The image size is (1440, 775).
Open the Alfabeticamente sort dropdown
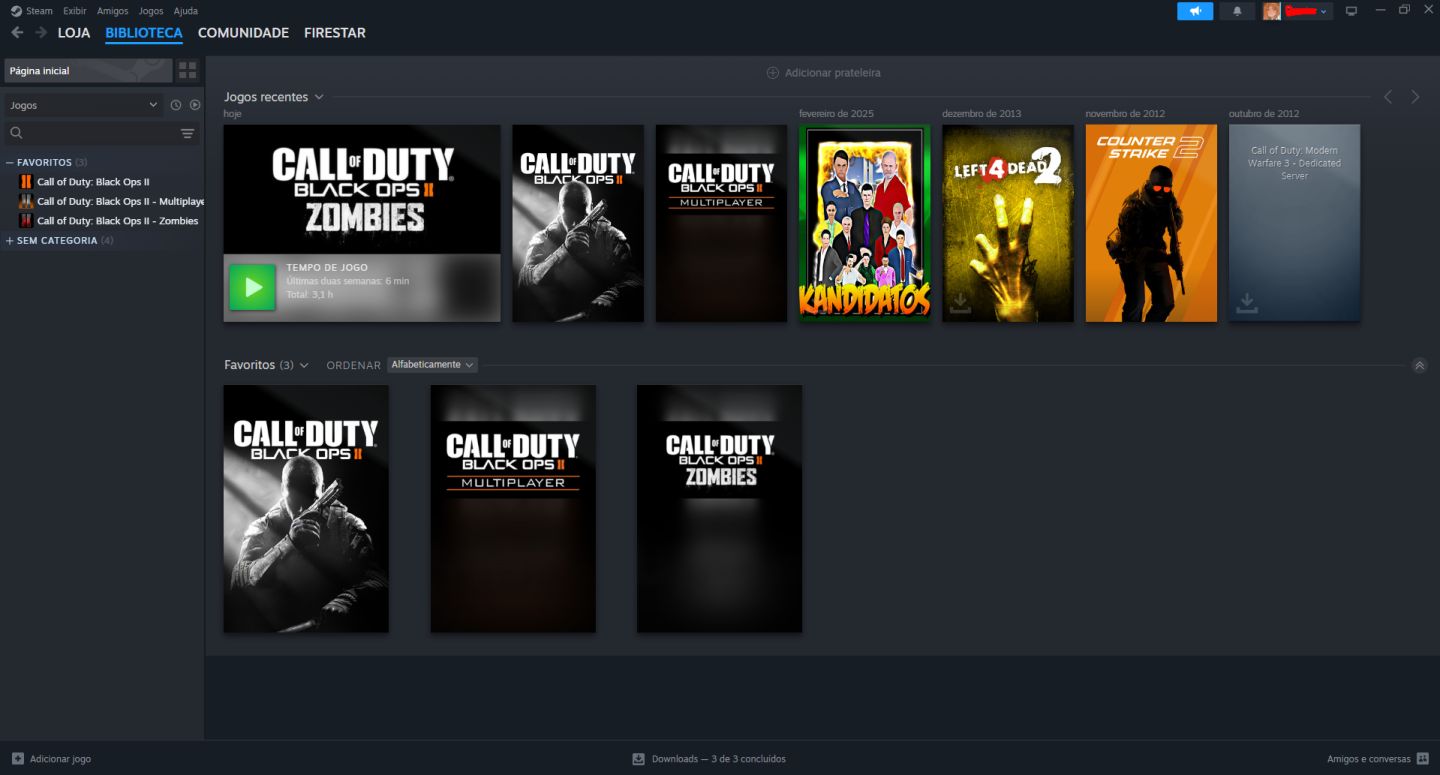coord(432,365)
